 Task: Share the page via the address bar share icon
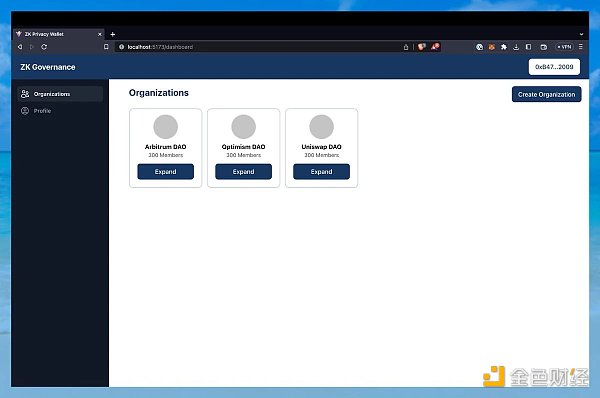(x=406, y=47)
